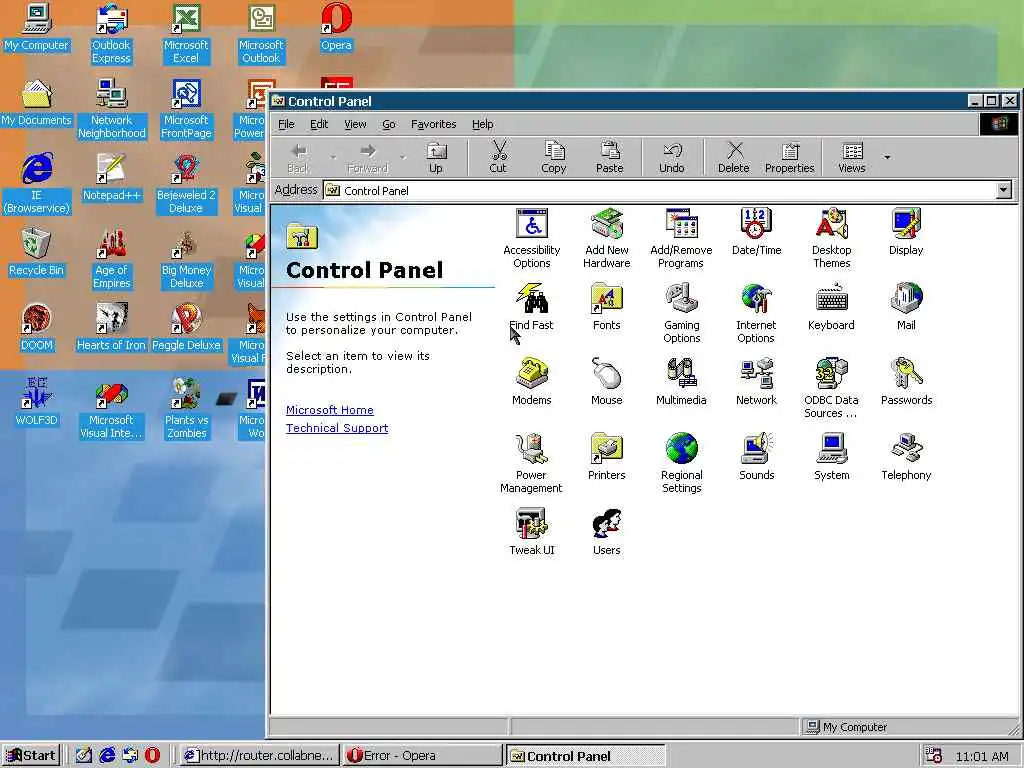Open Multimedia settings icon
Image resolution: width=1024 pixels, height=768 pixels.
[x=681, y=381]
